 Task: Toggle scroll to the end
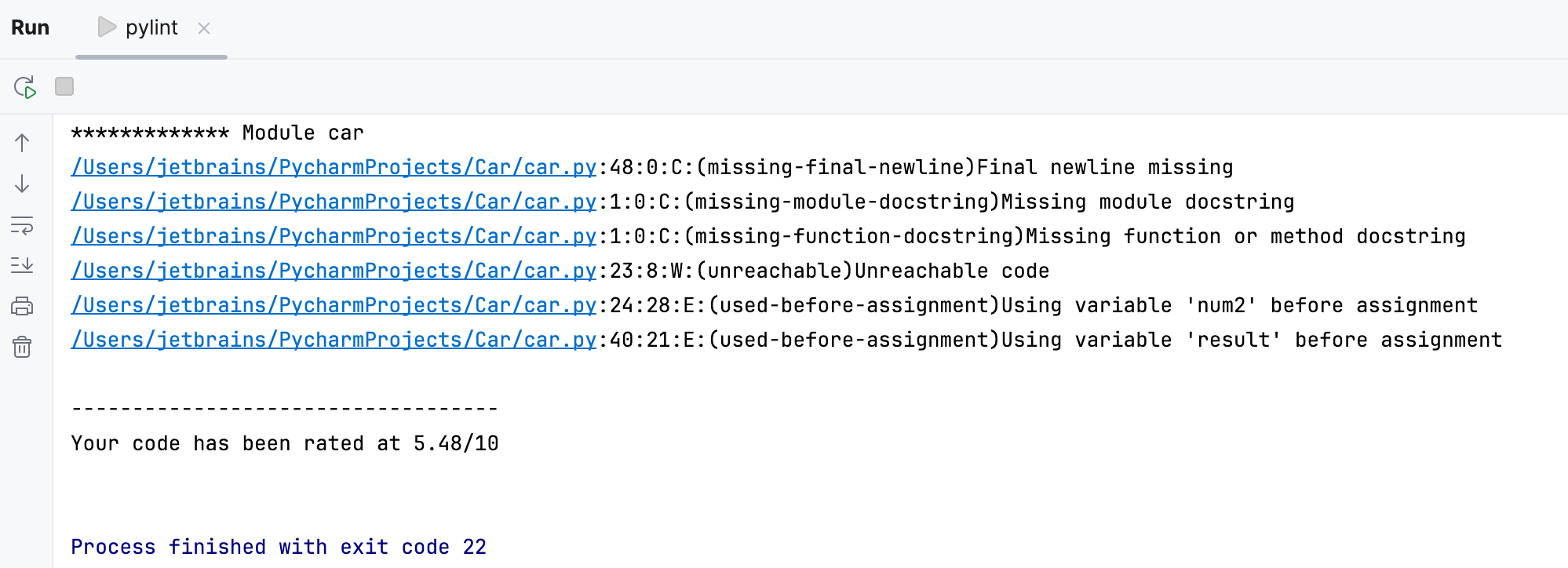[22, 265]
